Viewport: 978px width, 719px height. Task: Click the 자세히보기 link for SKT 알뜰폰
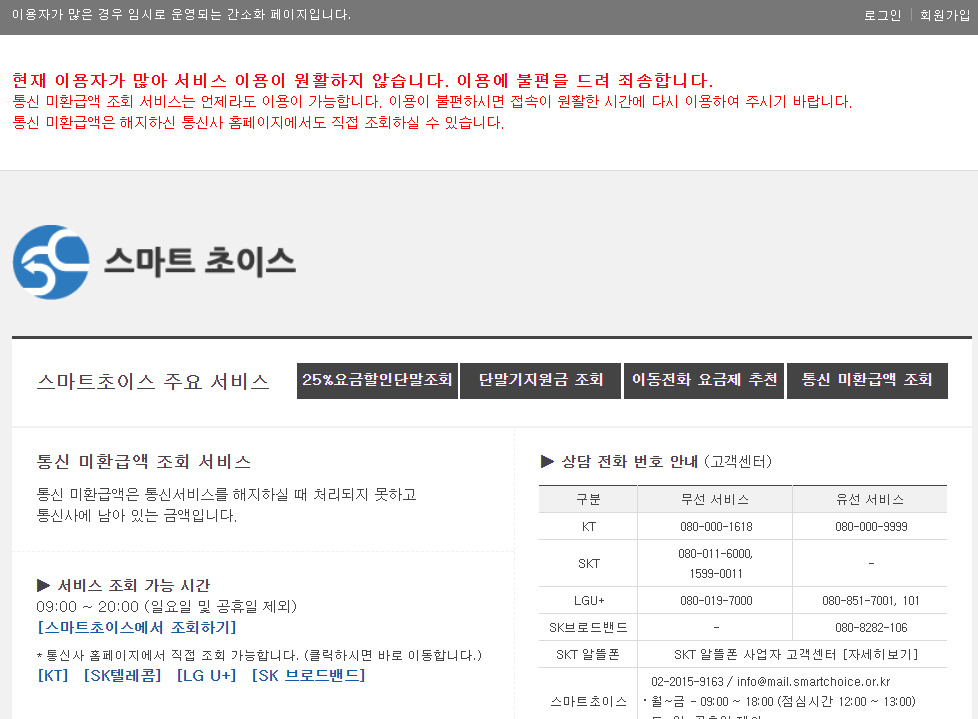point(880,654)
